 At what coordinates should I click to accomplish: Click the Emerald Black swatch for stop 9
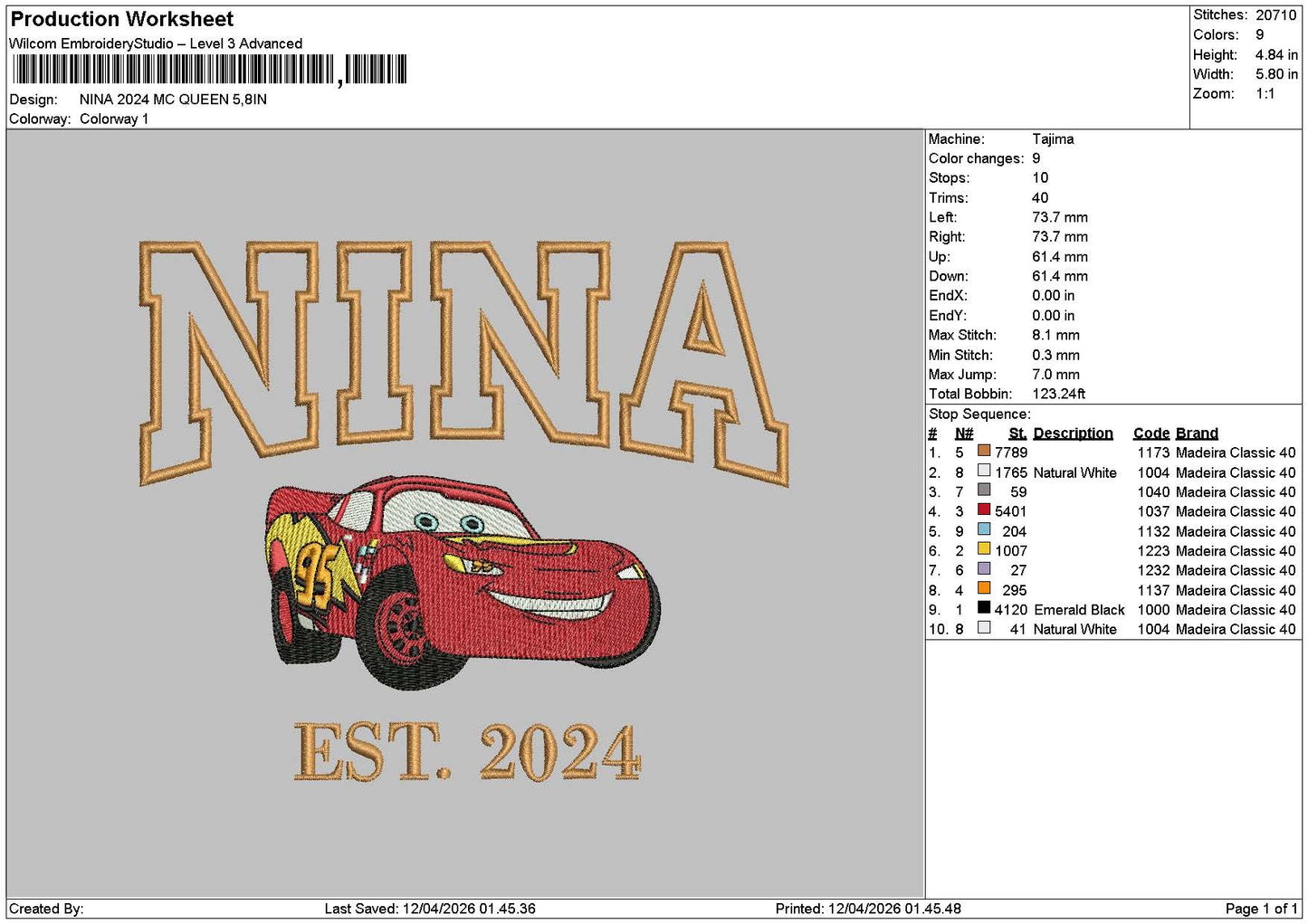tap(984, 608)
